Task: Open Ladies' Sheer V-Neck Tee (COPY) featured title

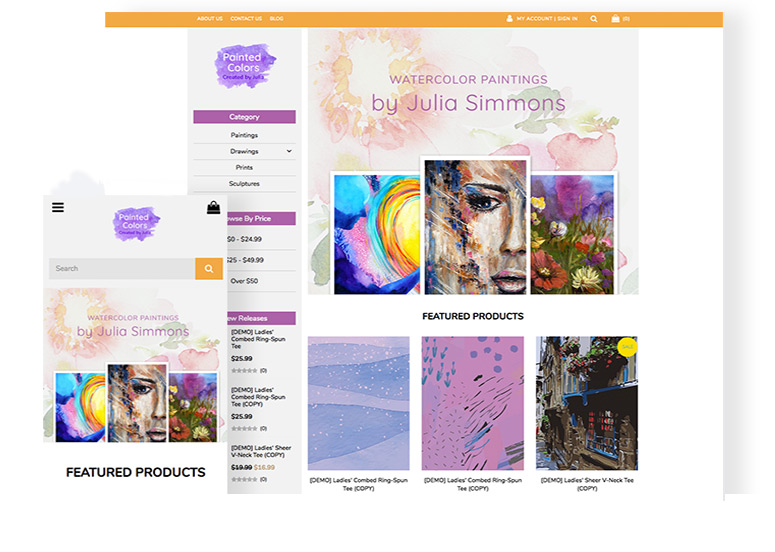Action: [587, 484]
